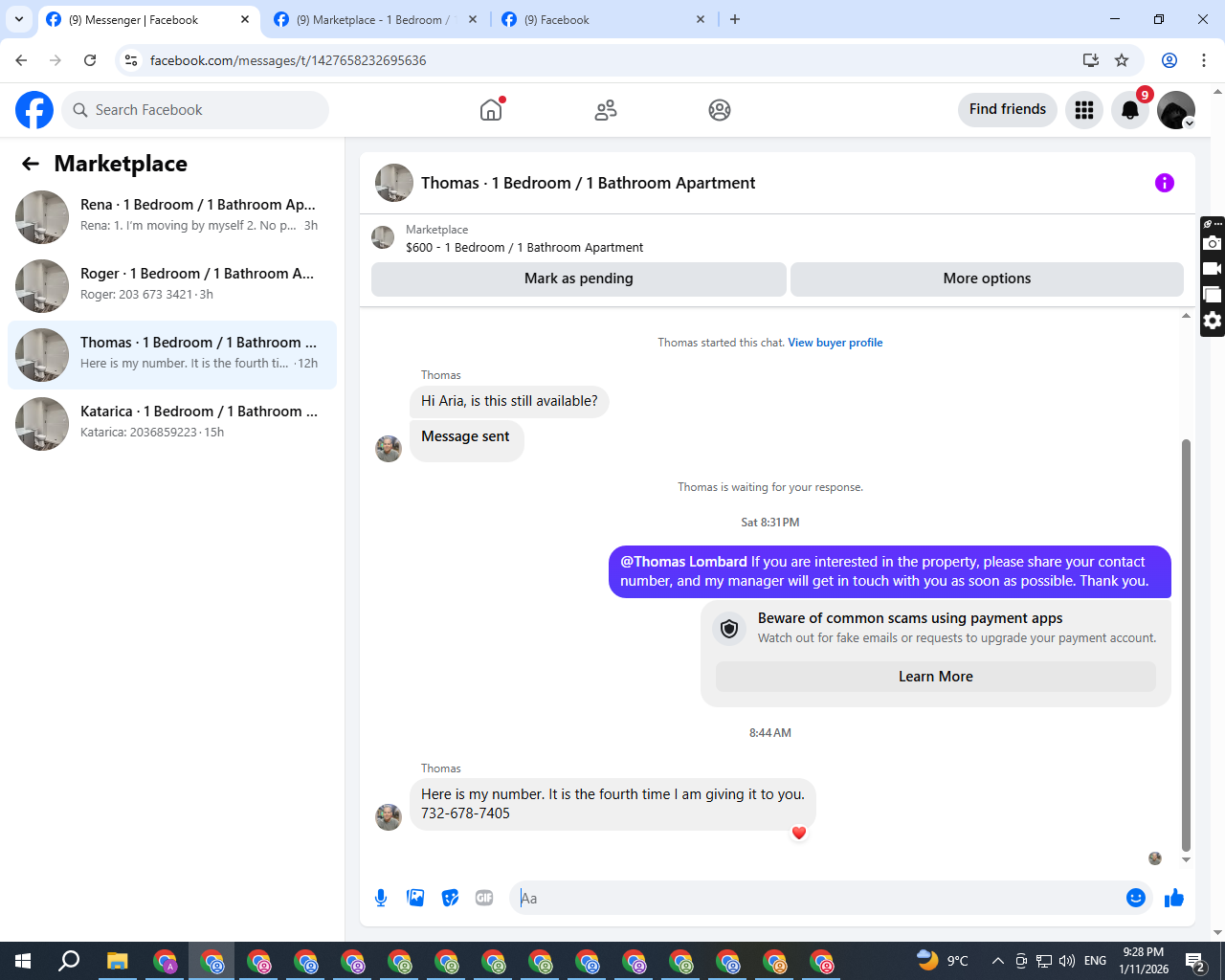View site information icon in address bar
1225x980 pixels.
(131, 60)
